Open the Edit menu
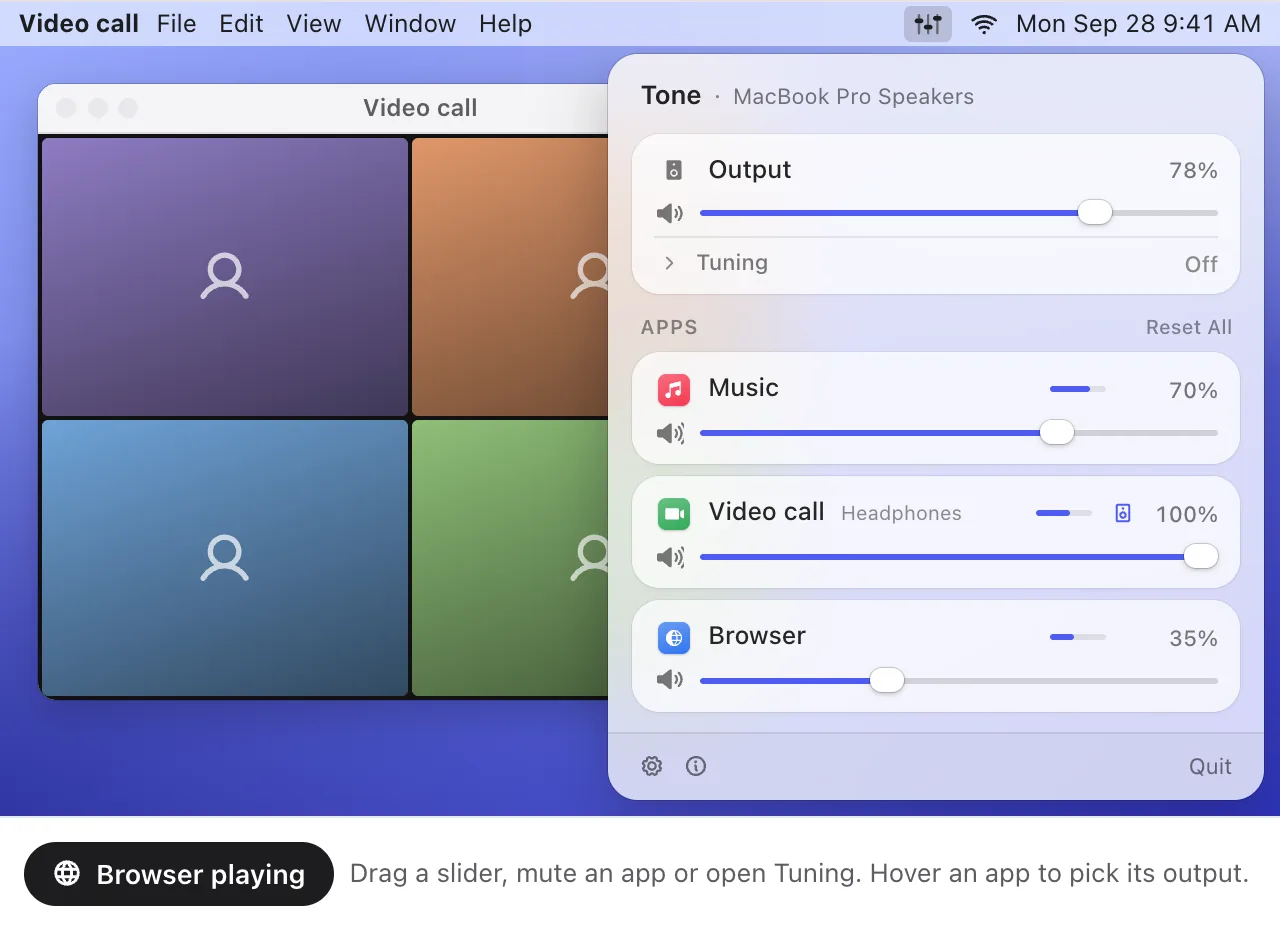This screenshot has height=930, width=1280. click(x=242, y=24)
